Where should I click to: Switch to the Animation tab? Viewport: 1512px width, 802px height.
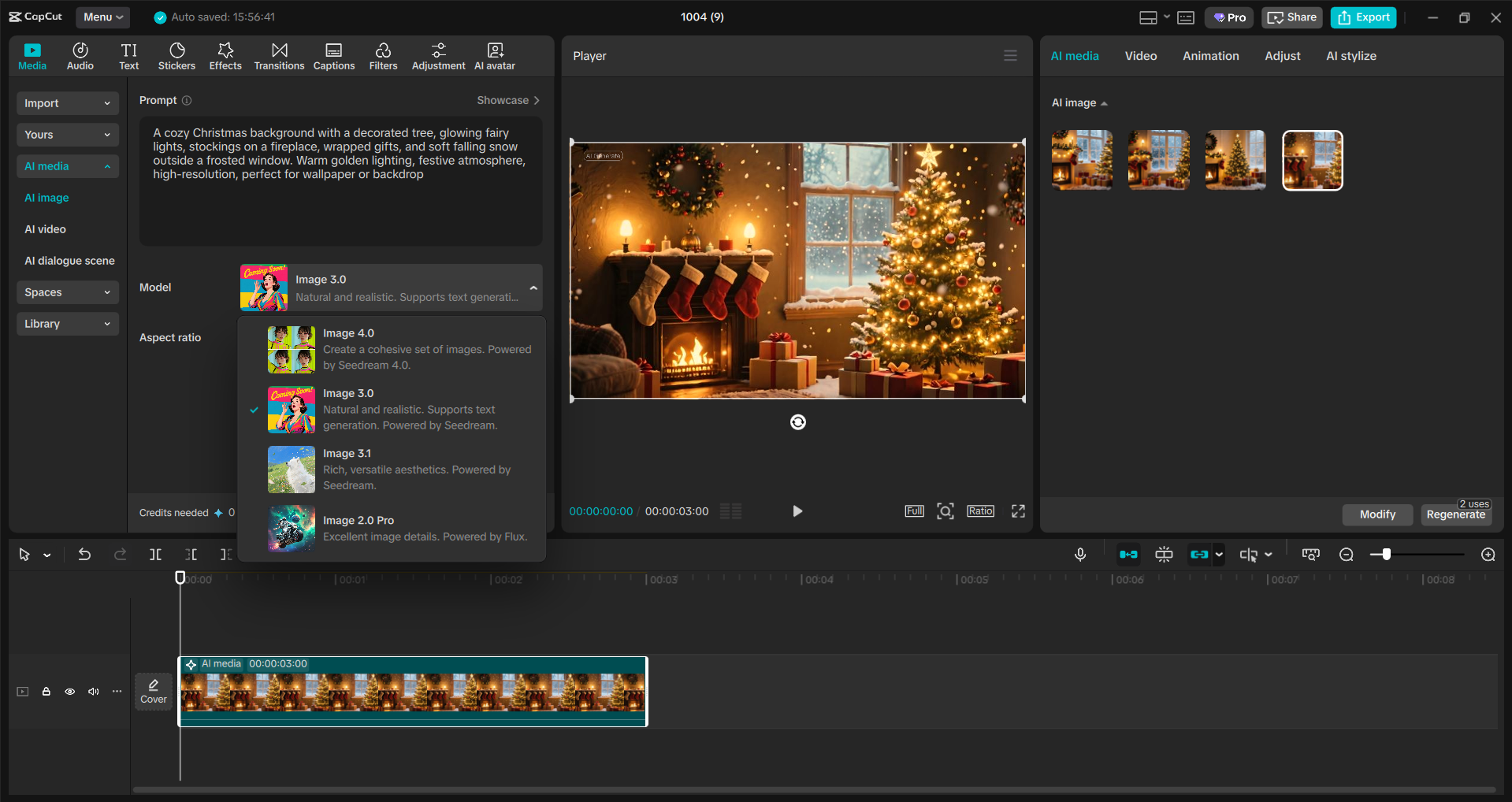click(1210, 55)
